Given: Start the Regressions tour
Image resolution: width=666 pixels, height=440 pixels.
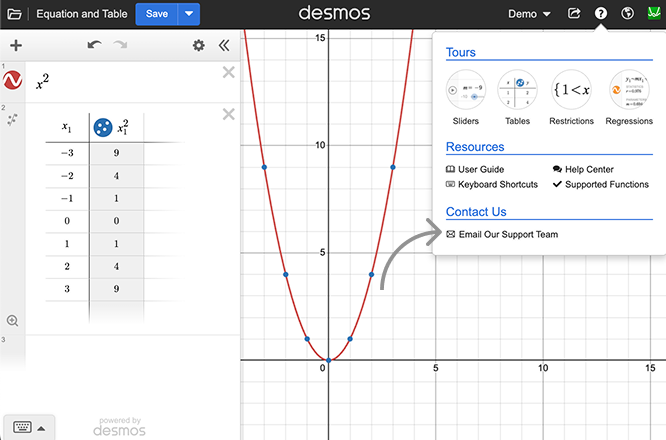Looking at the screenshot, I should (x=628, y=98).
